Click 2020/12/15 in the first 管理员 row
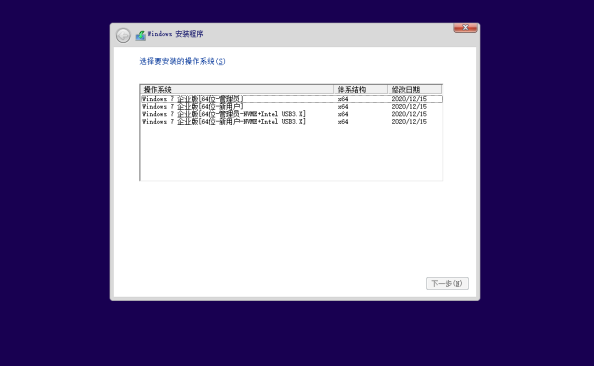 click(409, 99)
